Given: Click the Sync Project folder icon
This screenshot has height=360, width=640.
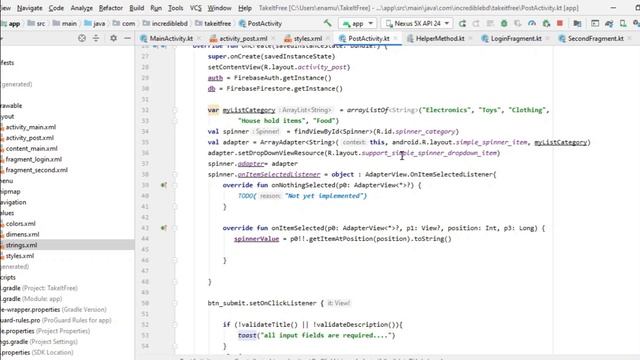Looking at the screenshot, I should point(577,24).
